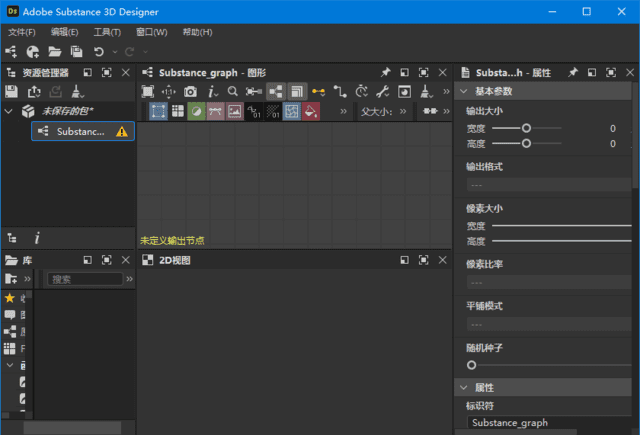Image resolution: width=640 pixels, height=435 pixels.
Task: Select the star favorites category in library
Action: [x=10, y=298]
